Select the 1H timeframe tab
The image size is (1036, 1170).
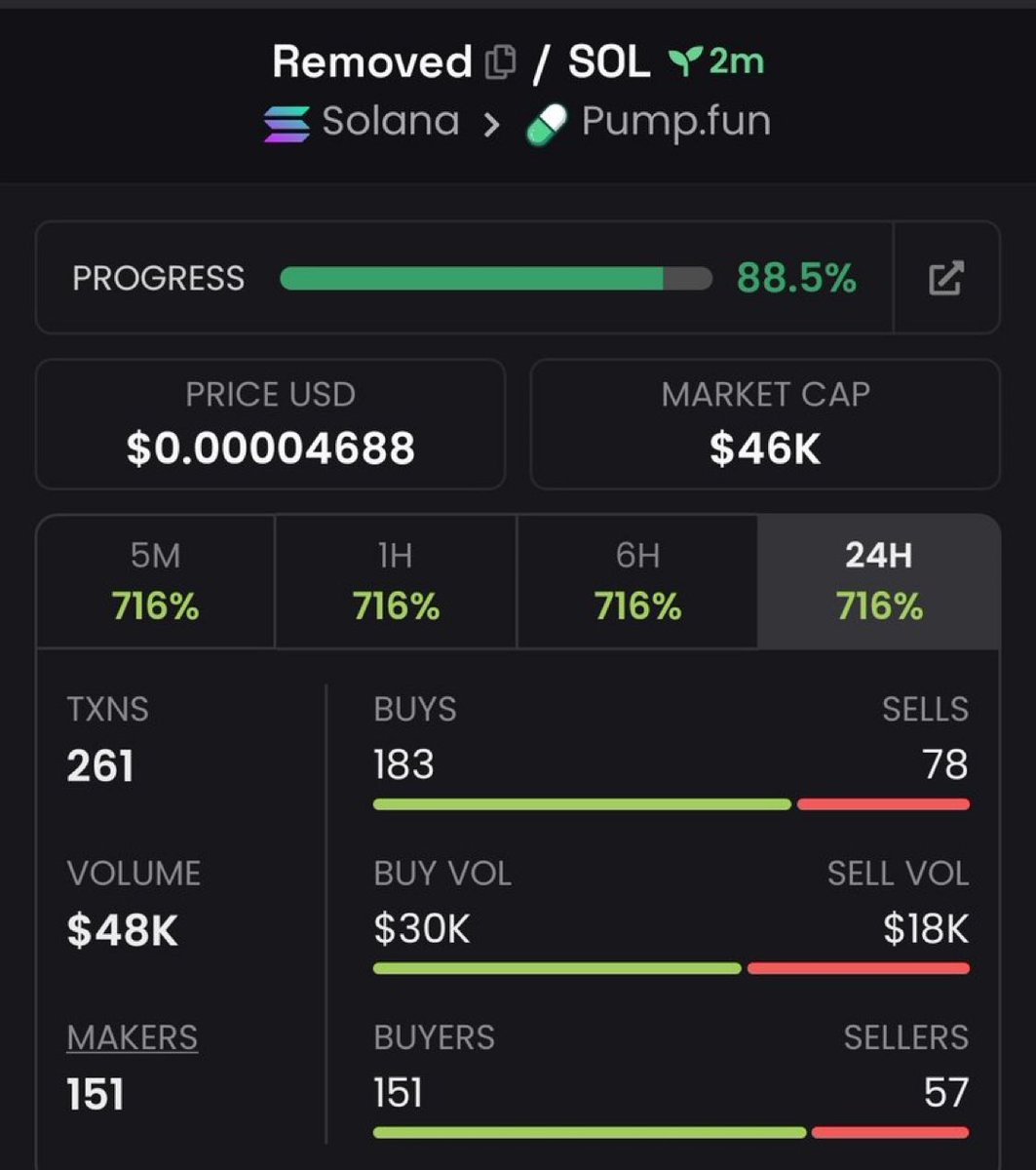[x=396, y=582]
